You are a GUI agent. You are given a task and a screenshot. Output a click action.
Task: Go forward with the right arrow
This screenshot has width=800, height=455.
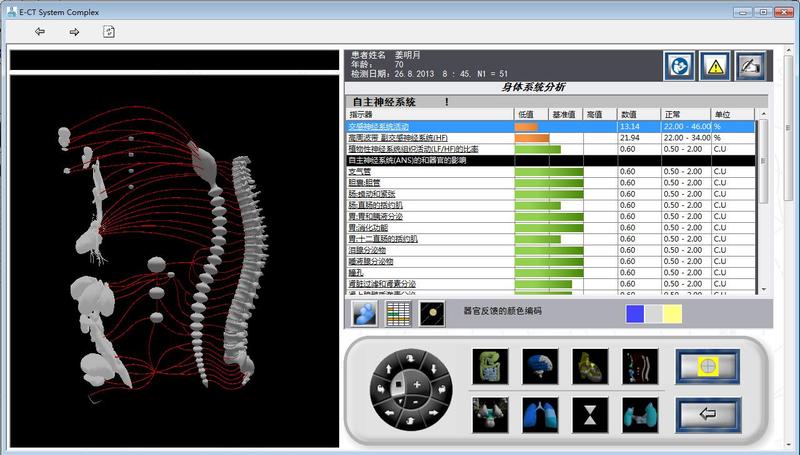pyautogui.click(x=74, y=32)
